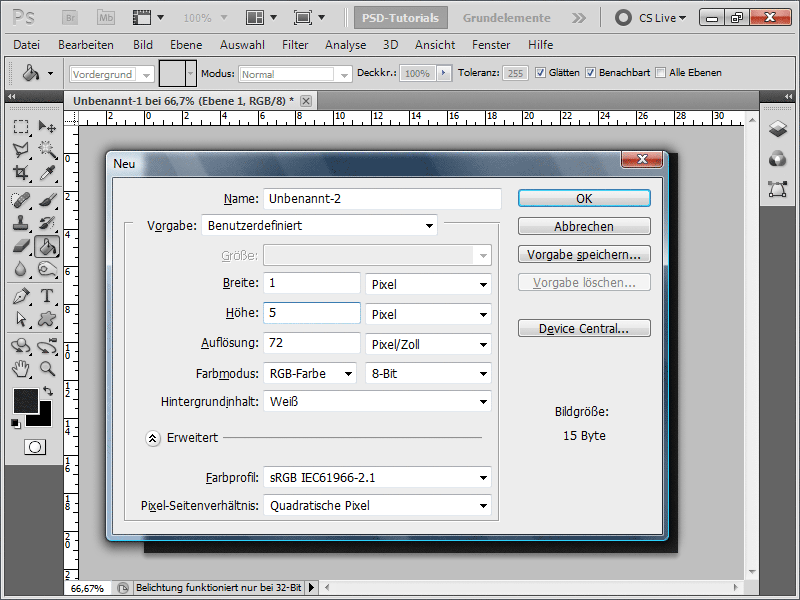800x600 pixels.
Task: Select the Eyedropper tool
Action: point(47,173)
